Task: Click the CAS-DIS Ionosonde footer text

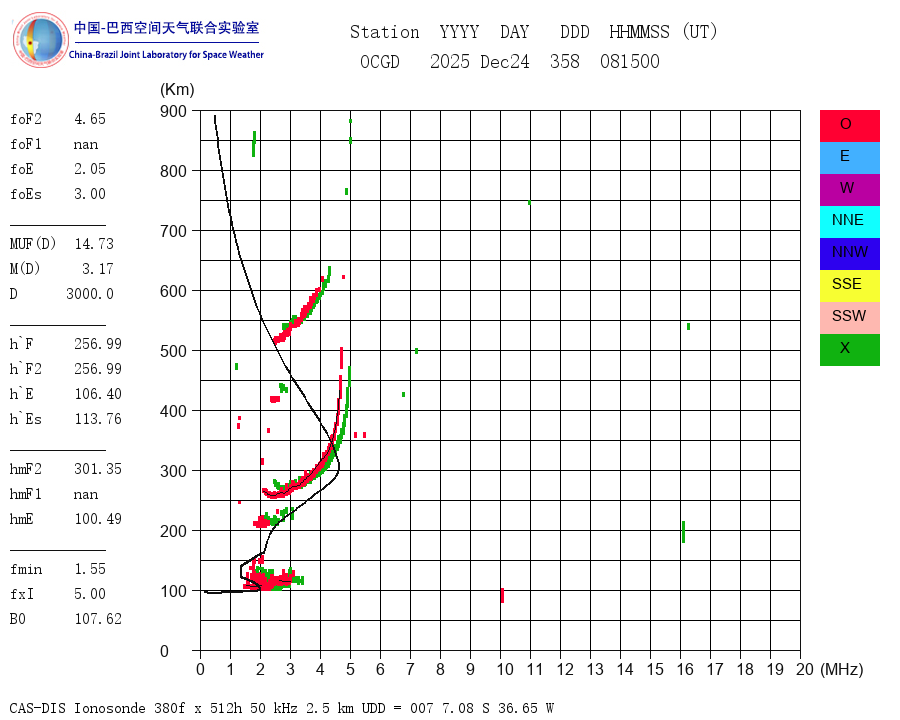Action: (281, 708)
